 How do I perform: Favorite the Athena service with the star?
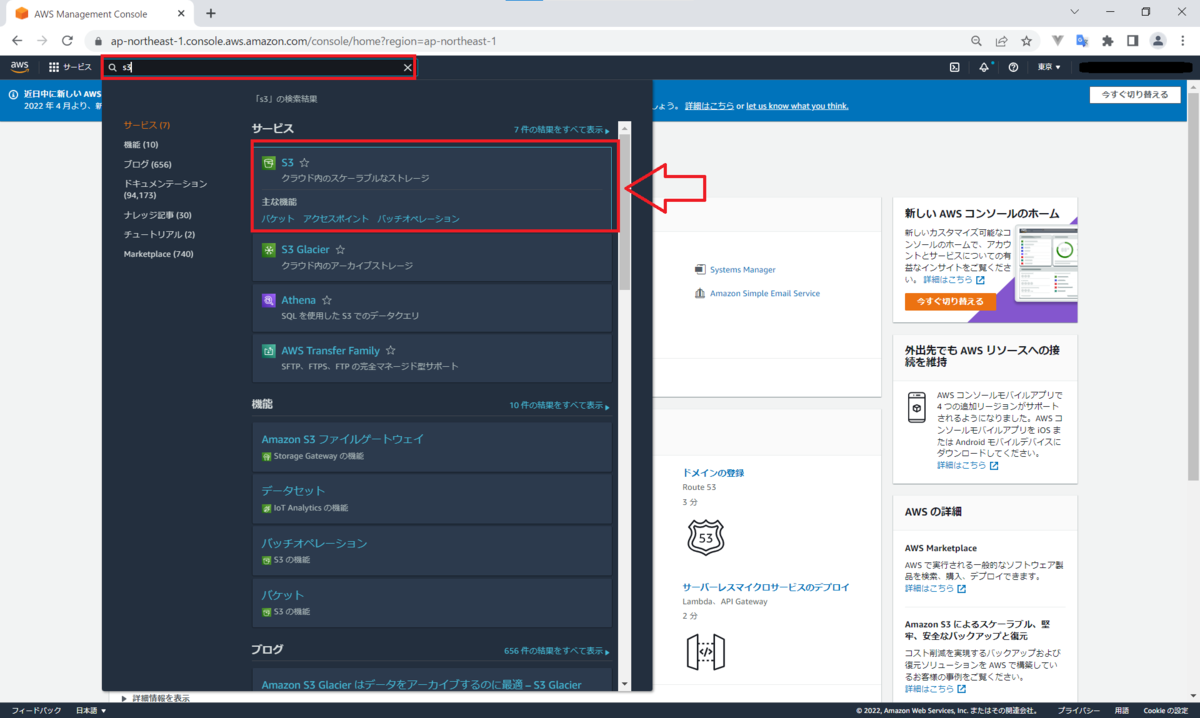tap(326, 300)
